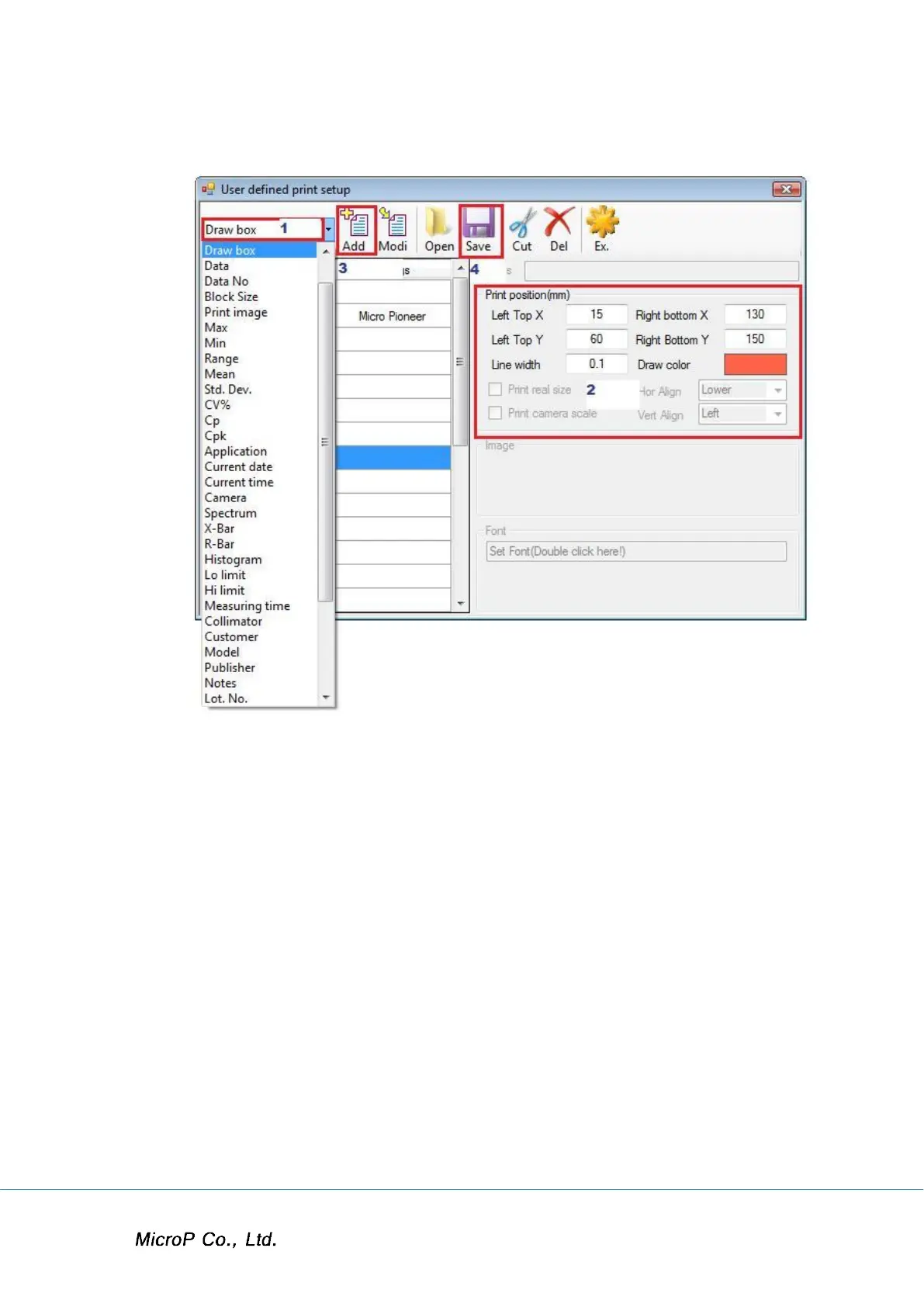Select Spectrum in the list
The image size is (924, 1307).
pyautogui.click(x=259, y=513)
